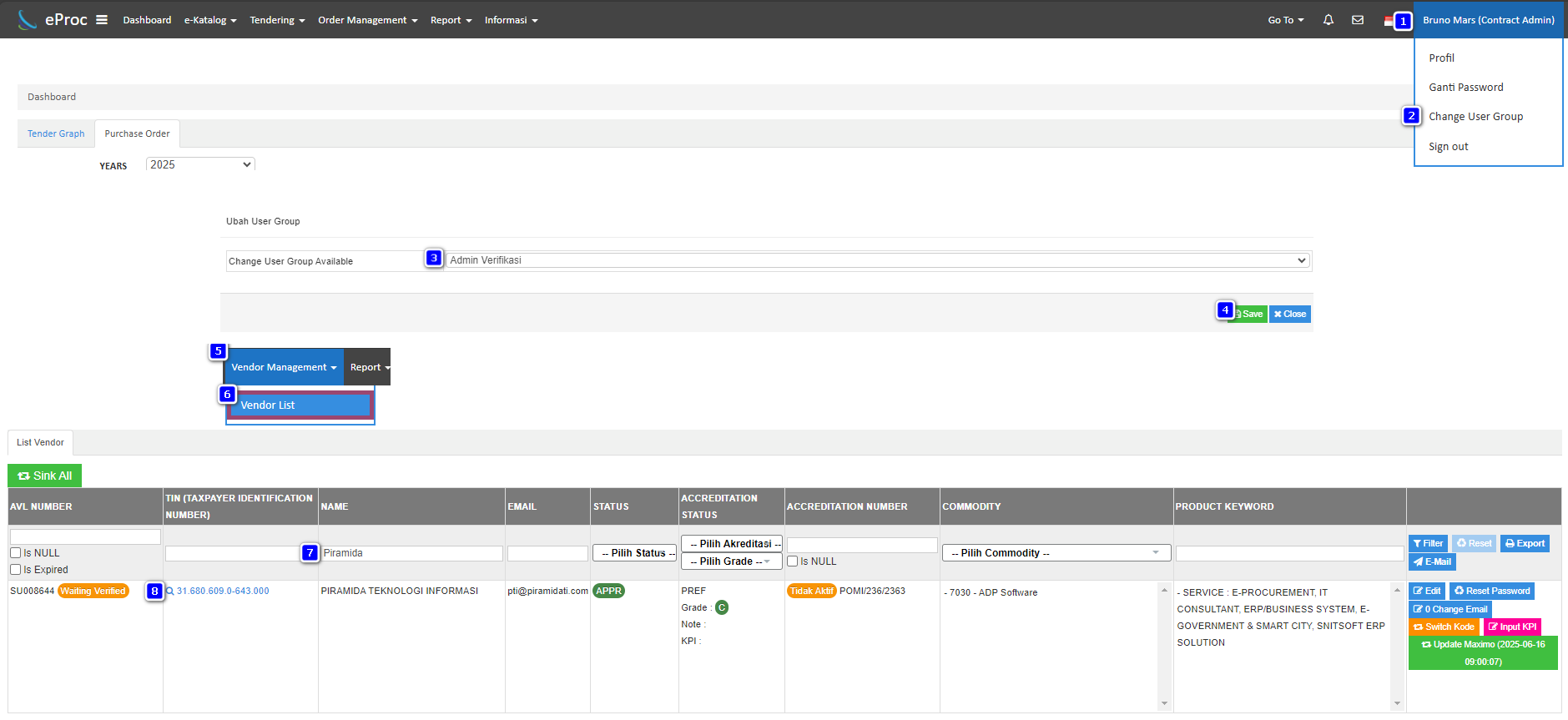Image resolution: width=1568 pixels, height=720 pixels.
Task: Click the Filter funnel button
Action: pos(1428,543)
